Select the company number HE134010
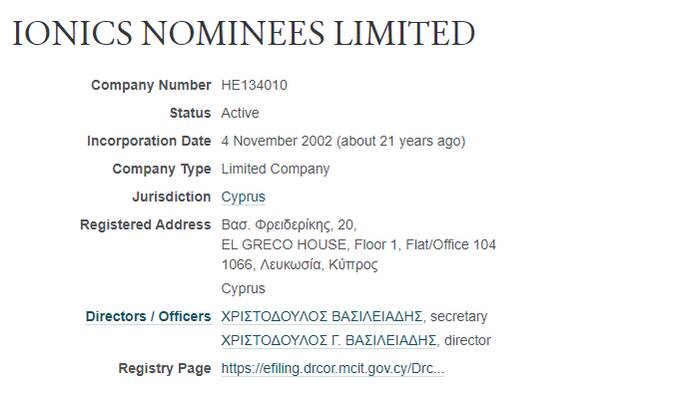 coord(254,85)
